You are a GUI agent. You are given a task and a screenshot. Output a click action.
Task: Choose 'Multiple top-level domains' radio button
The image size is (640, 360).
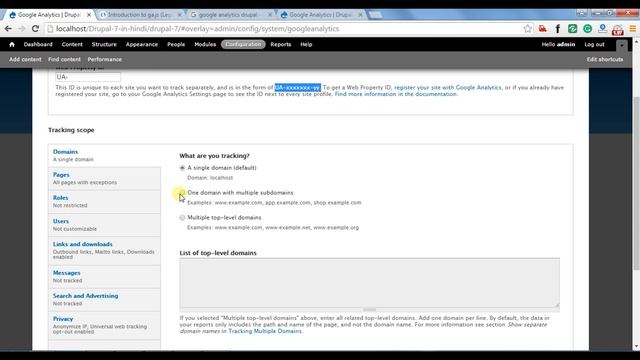click(182, 218)
